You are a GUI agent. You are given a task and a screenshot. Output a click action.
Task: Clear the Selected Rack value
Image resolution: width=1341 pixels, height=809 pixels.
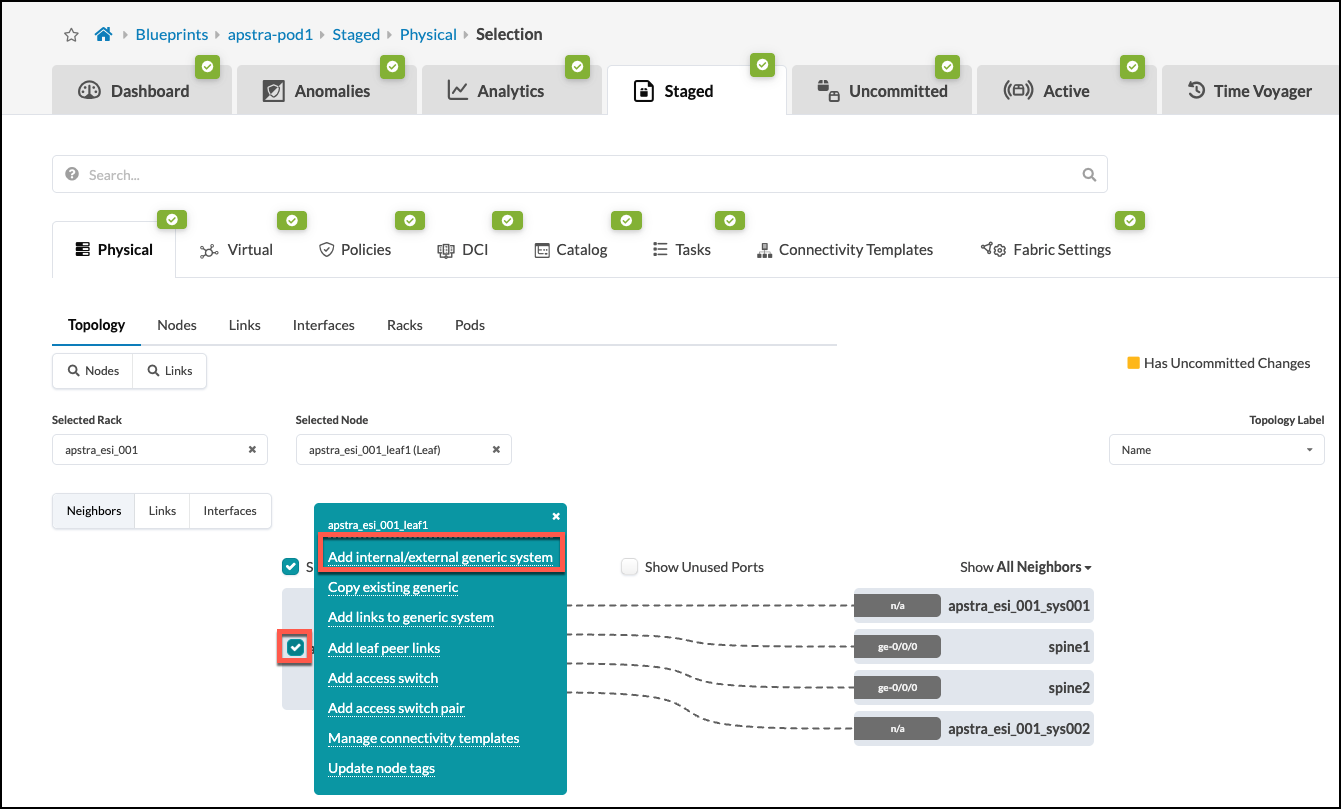[252, 450]
